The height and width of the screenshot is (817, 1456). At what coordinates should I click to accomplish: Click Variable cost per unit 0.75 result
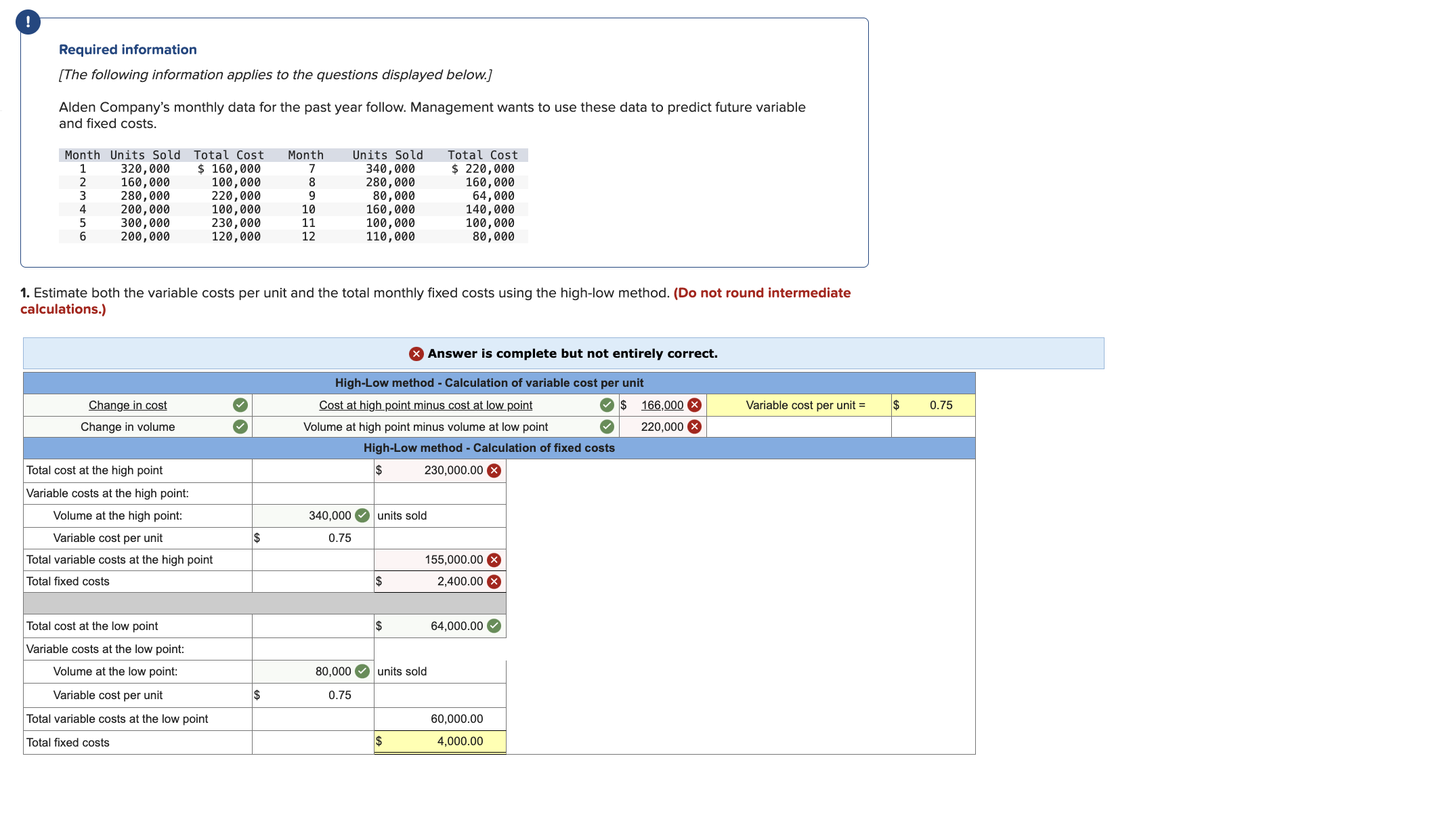pyautogui.click(x=940, y=405)
